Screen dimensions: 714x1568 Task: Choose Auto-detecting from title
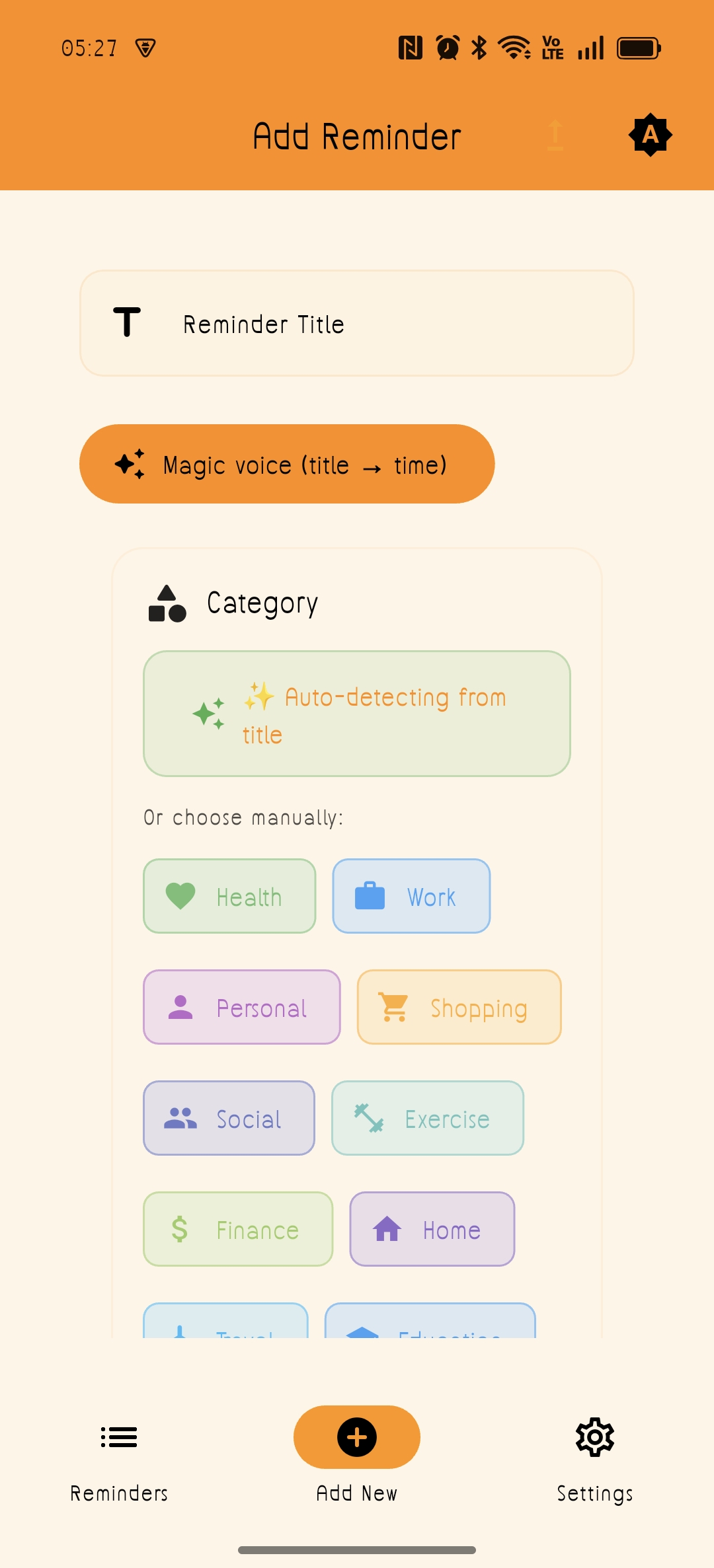point(356,714)
